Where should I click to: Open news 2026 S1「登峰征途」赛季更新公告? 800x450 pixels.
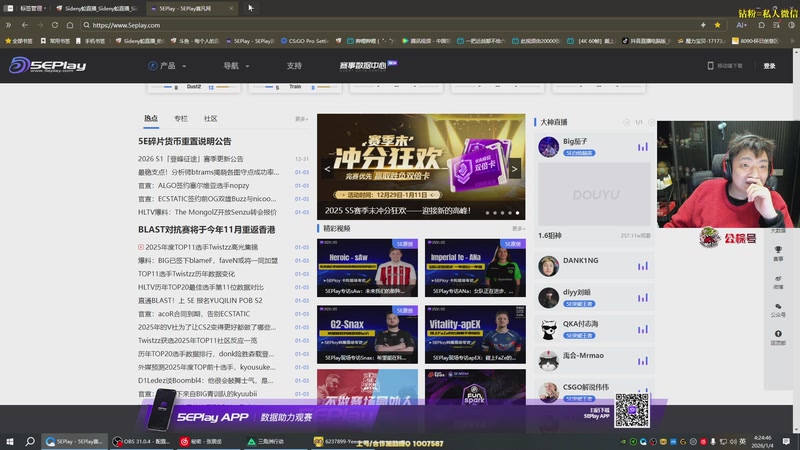pyautogui.click(x=190, y=159)
